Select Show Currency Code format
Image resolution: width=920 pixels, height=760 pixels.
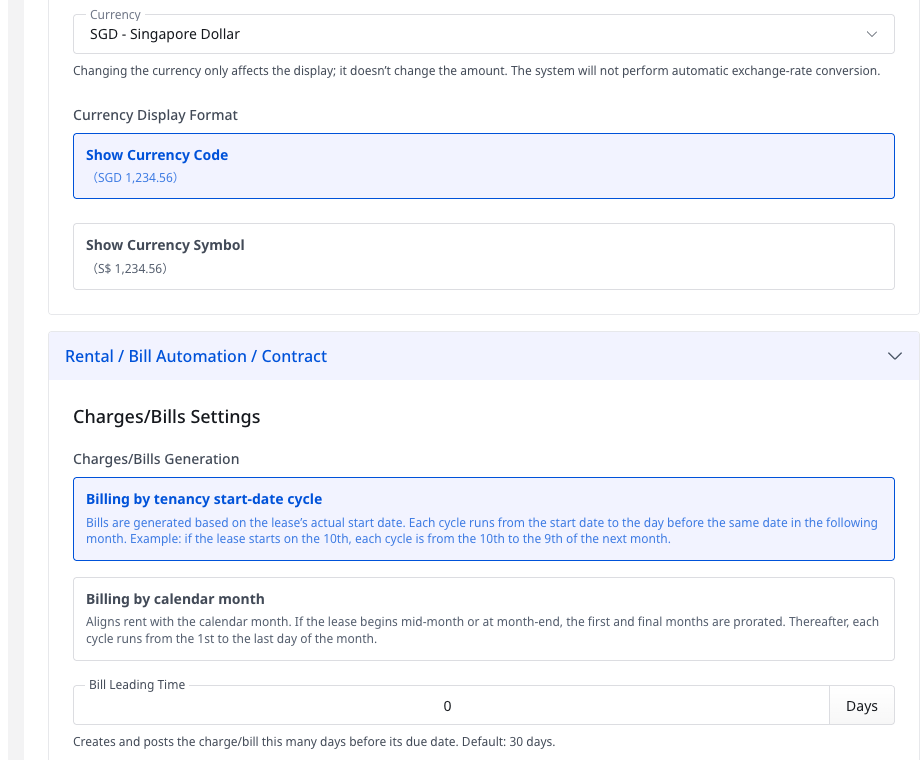click(x=483, y=166)
